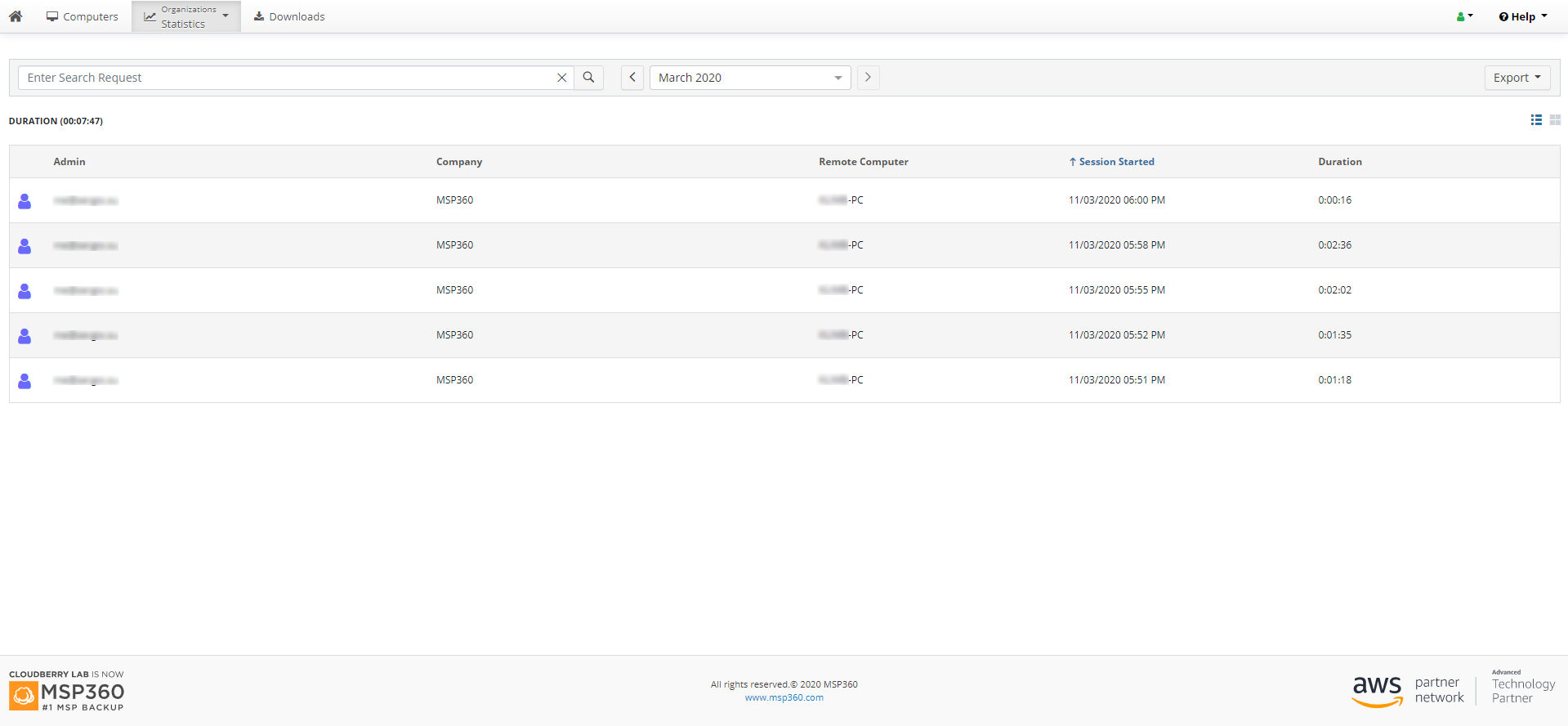Click the MSP360 logo in footer
This screenshot has height=726, width=1568.
(66, 692)
